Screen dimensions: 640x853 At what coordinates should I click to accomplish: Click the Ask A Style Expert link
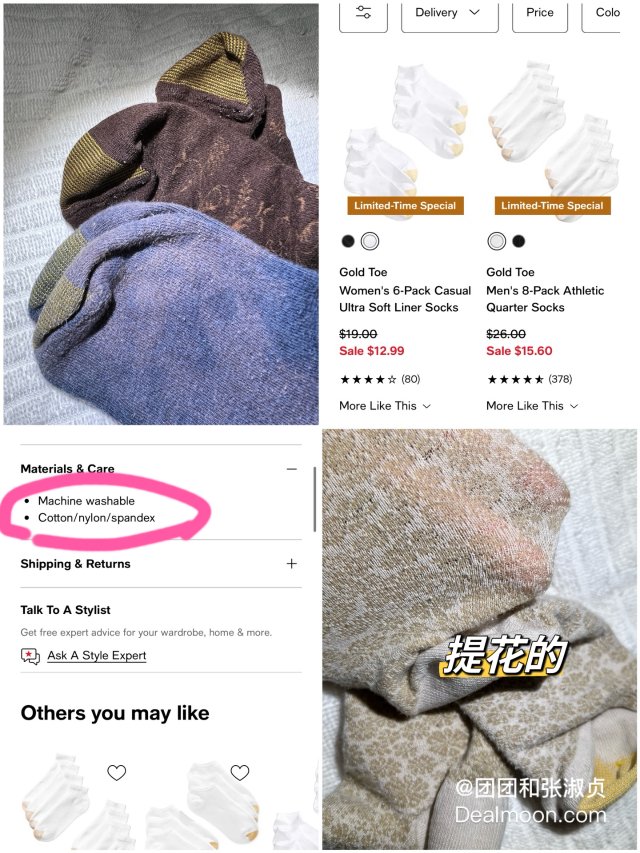(97, 656)
